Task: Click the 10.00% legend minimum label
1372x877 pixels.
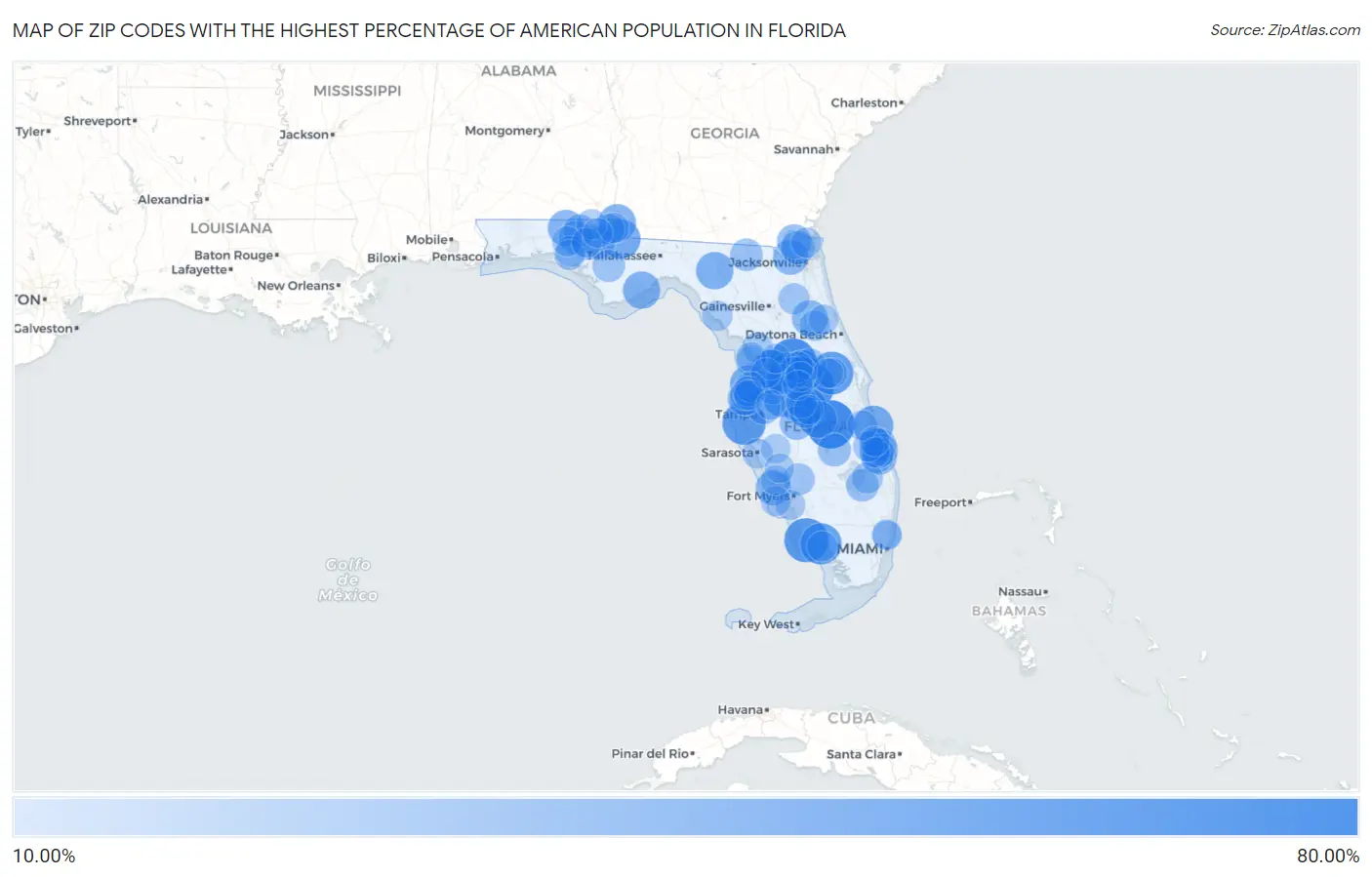Action: point(44,857)
